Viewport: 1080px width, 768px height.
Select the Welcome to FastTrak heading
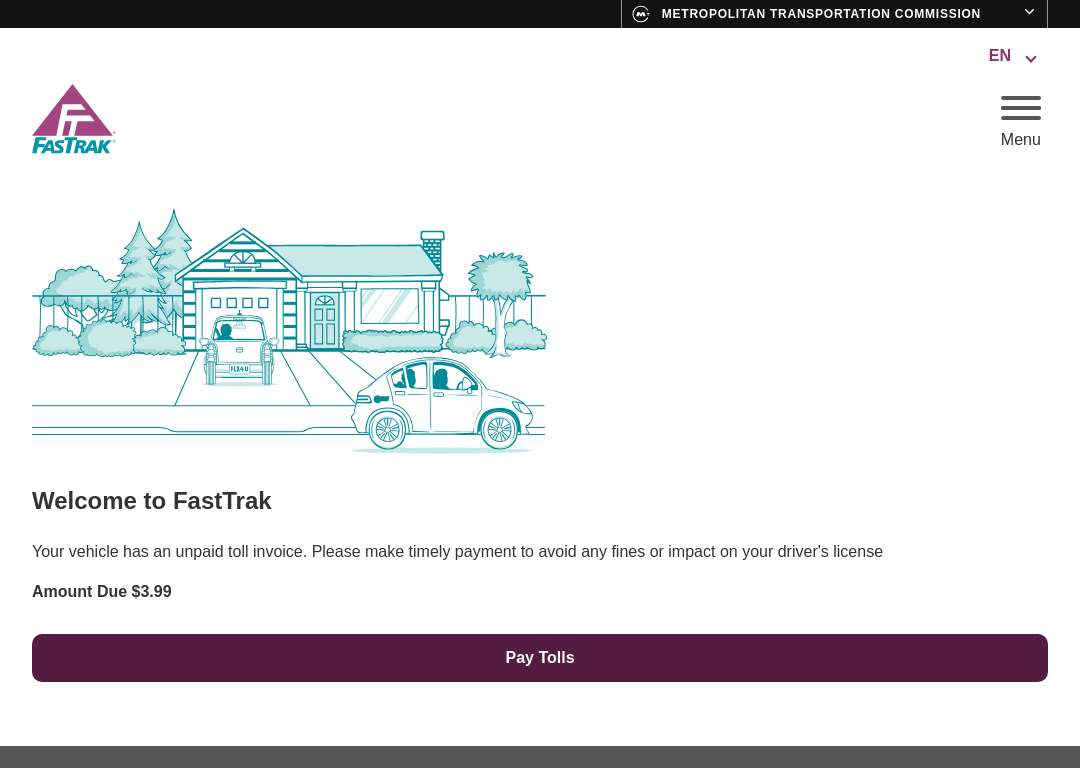(152, 501)
